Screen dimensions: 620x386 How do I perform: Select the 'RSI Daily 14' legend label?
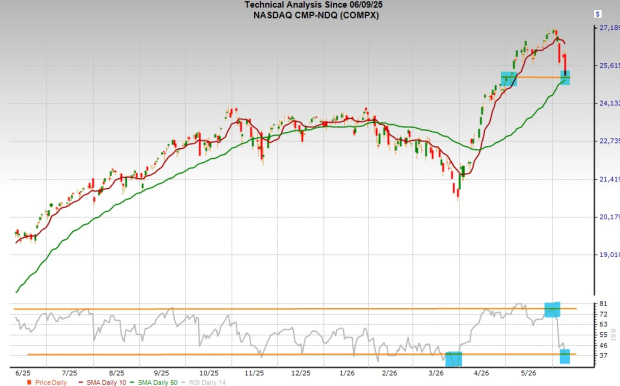[208, 382]
